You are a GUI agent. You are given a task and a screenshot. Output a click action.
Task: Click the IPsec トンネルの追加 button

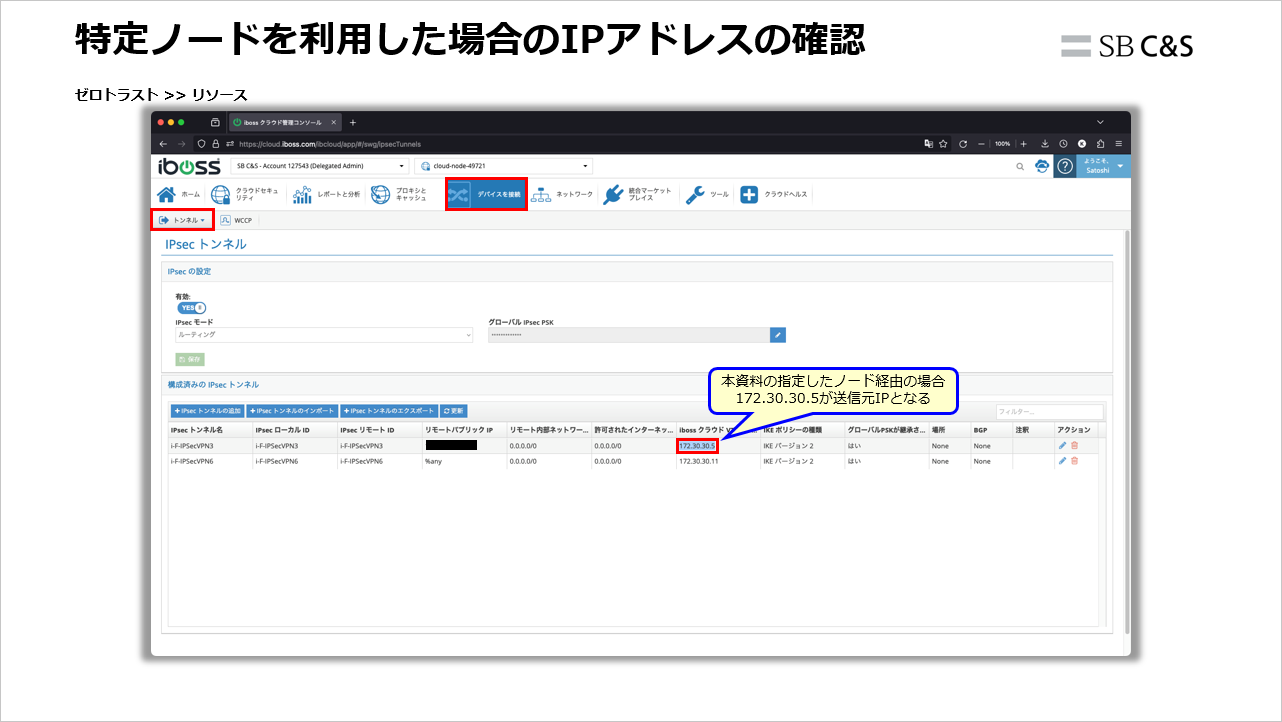coord(208,410)
